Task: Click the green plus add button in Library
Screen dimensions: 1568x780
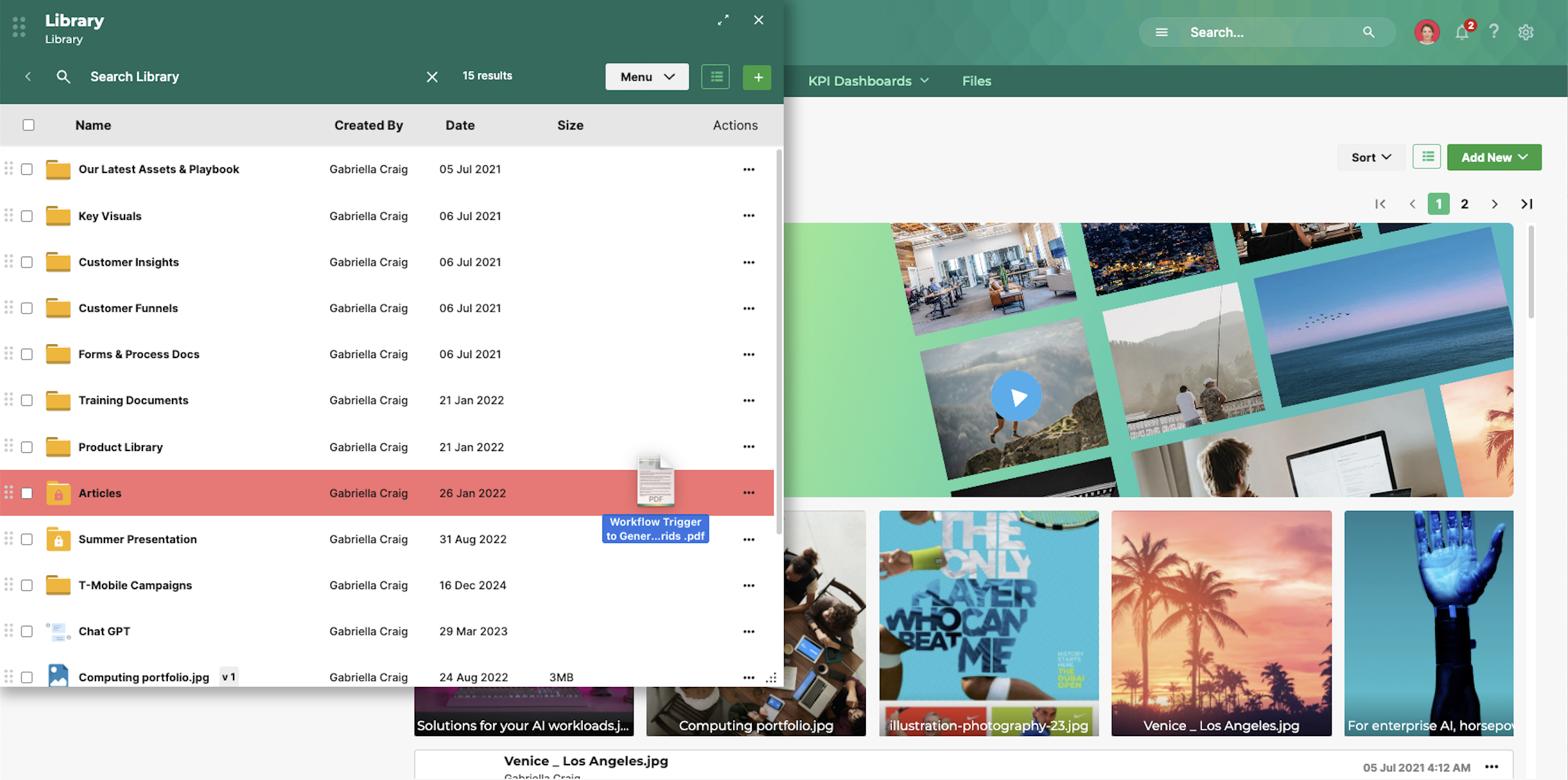Action: 757,76
